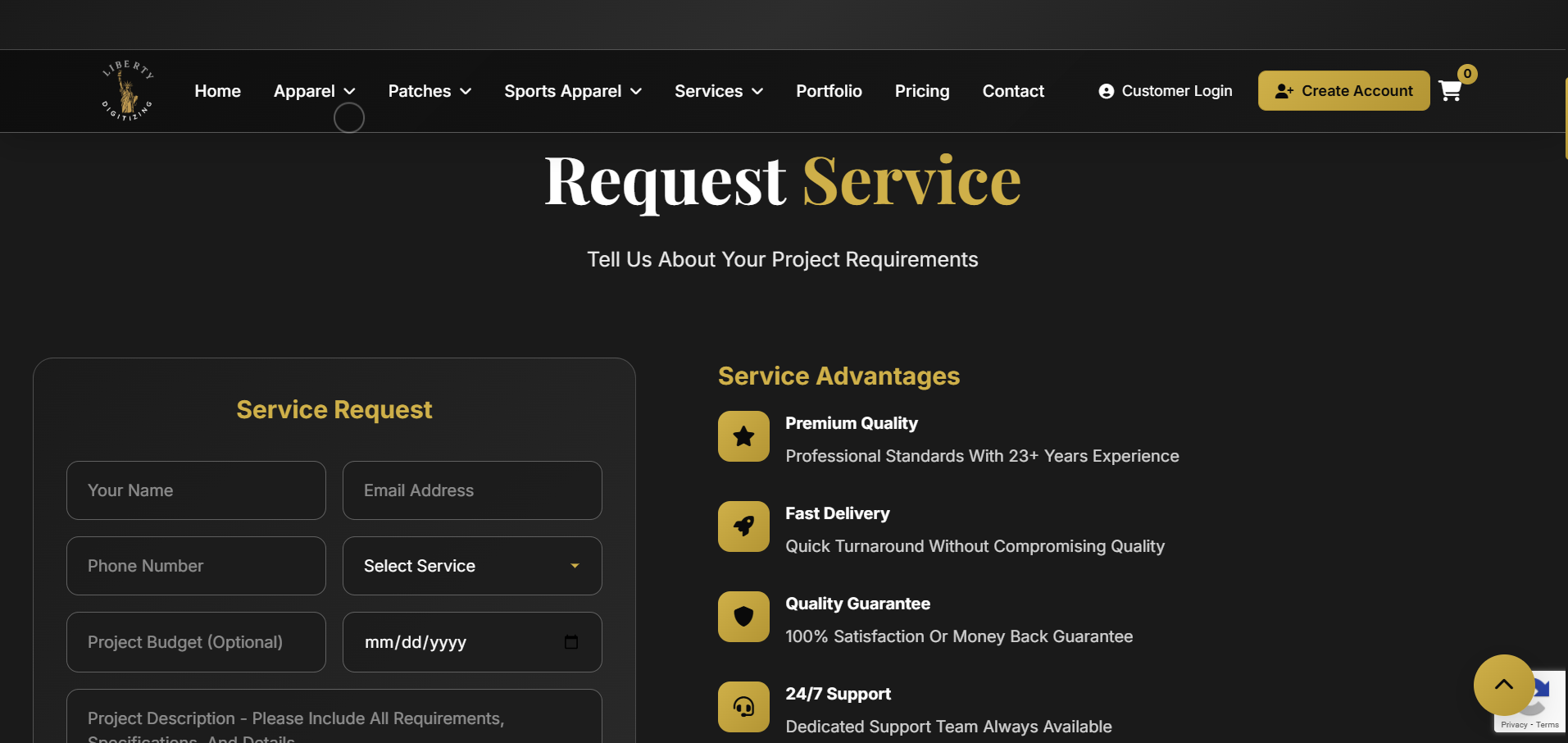Open the Select Service dropdown

point(471,566)
